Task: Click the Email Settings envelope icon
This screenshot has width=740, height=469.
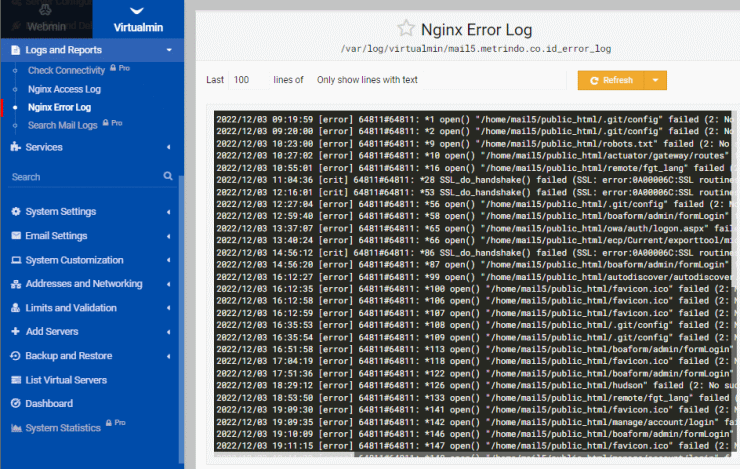Action: click(16, 235)
